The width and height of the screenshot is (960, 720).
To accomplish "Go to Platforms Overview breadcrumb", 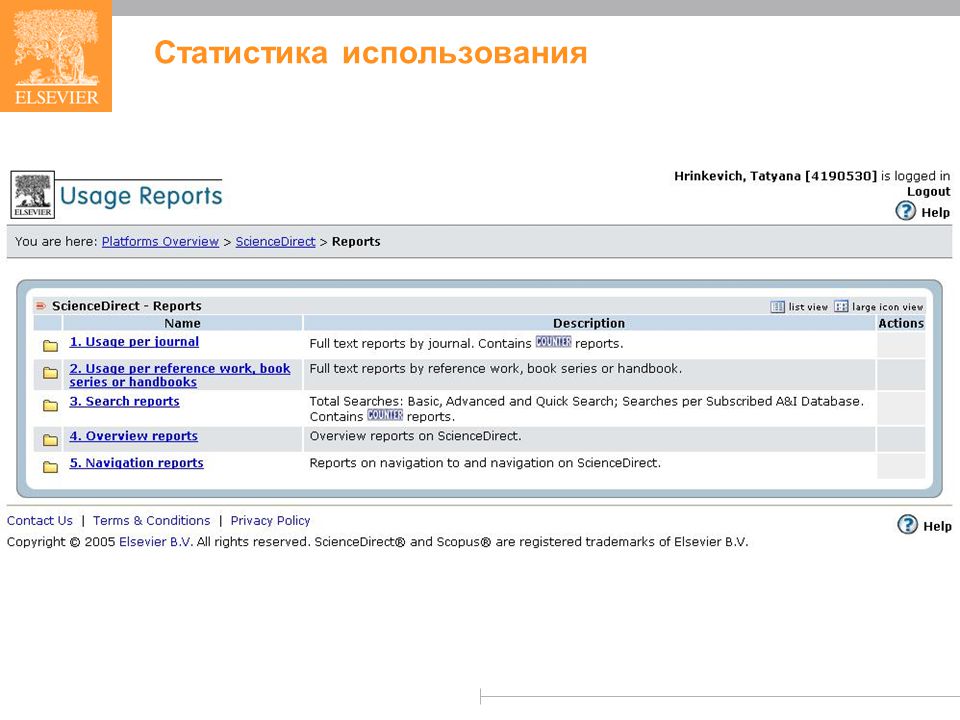I will pyautogui.click(x=160, y=241).
